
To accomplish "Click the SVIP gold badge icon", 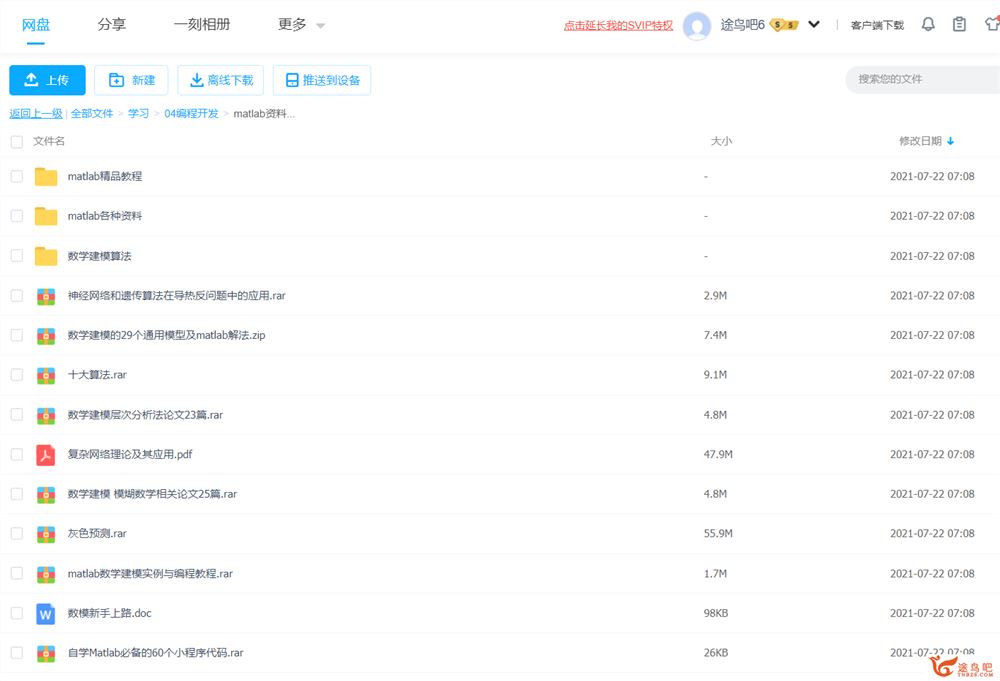I will tap(784, 25).
